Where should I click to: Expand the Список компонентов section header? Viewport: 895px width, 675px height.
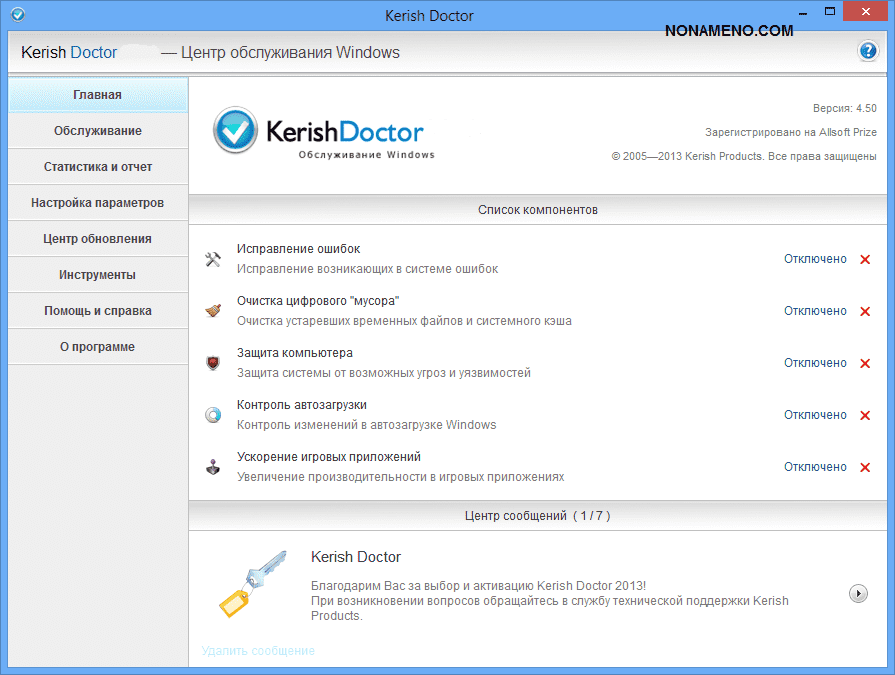pos(538,210)
